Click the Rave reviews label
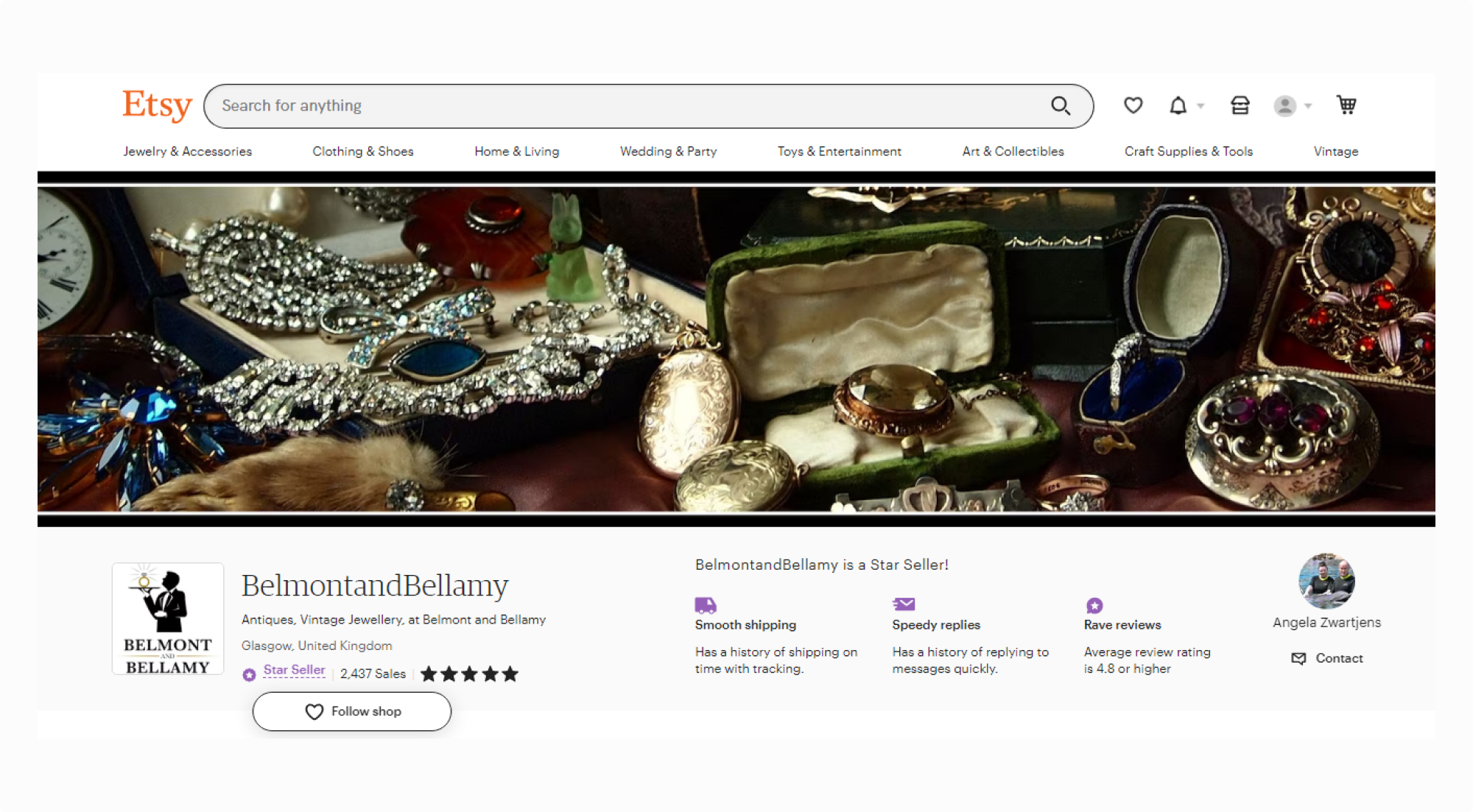Image resolution: width=1473 pixels, height=812 pixels. point(1122,625)
